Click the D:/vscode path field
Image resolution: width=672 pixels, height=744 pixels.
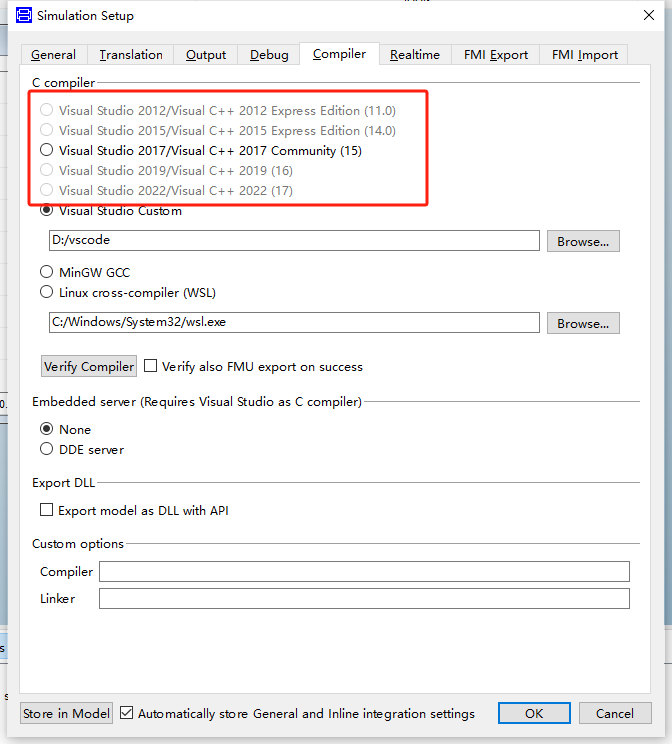[294, 240]
